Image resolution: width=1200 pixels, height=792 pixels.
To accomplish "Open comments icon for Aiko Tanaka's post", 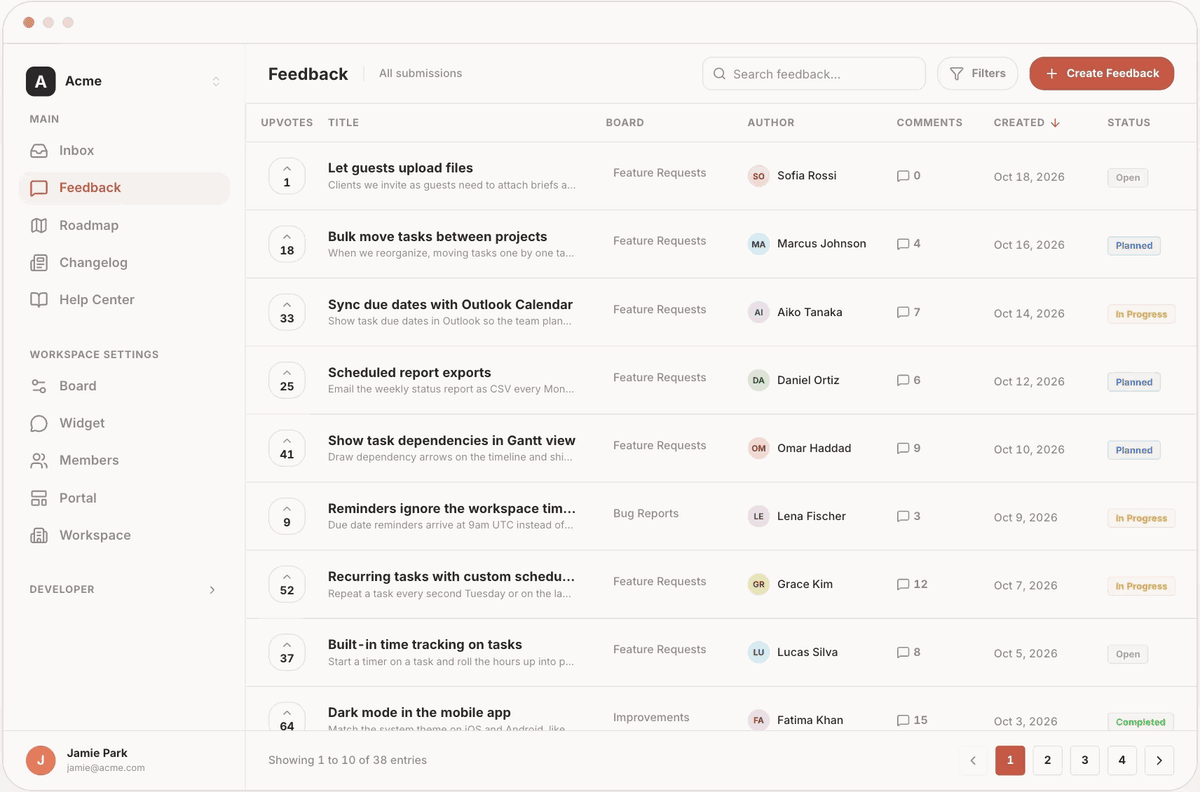I will click(903, 312).
